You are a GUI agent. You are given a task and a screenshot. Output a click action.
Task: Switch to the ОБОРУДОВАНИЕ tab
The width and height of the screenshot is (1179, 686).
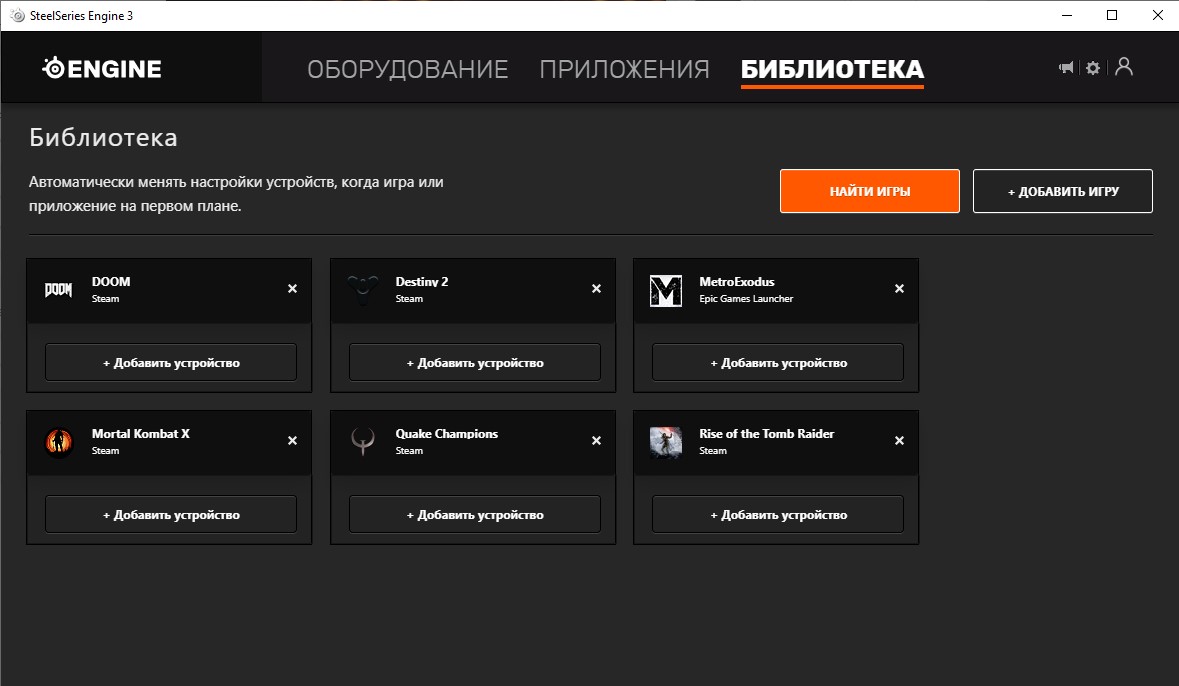(408, 69)
